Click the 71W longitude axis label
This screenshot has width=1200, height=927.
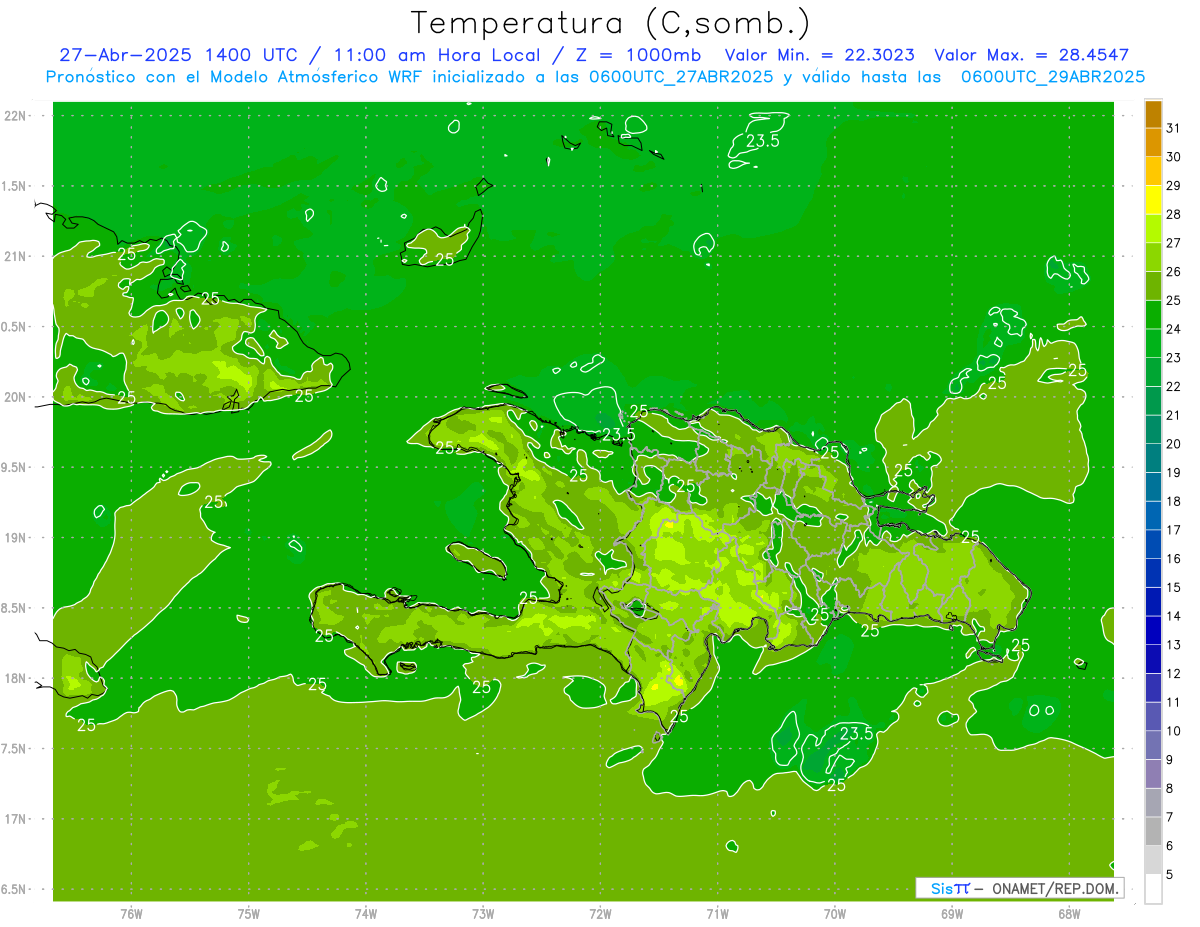click(717, 913)
